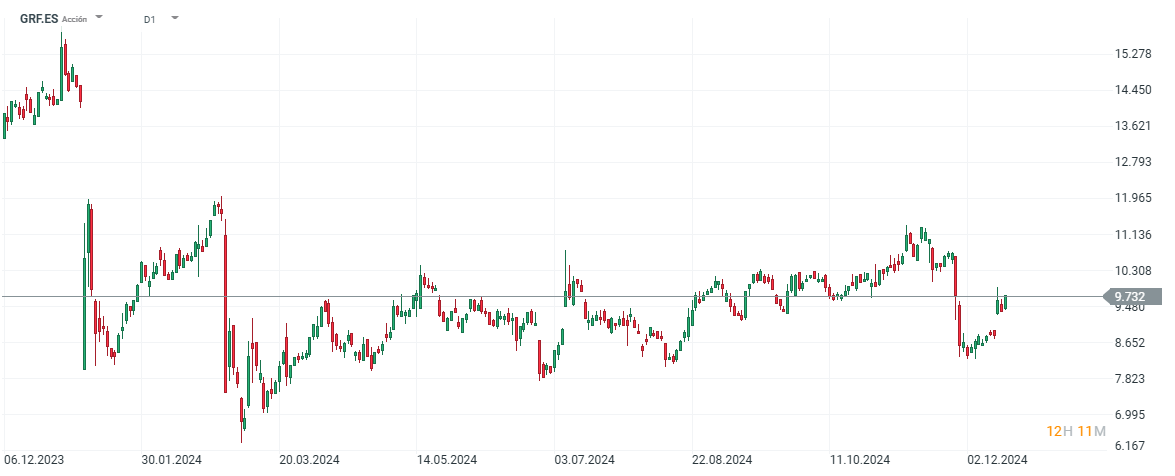1175x476 pixels.
Task: Select the 12.793 price scale label
Action: click(x=1135, y=162)
